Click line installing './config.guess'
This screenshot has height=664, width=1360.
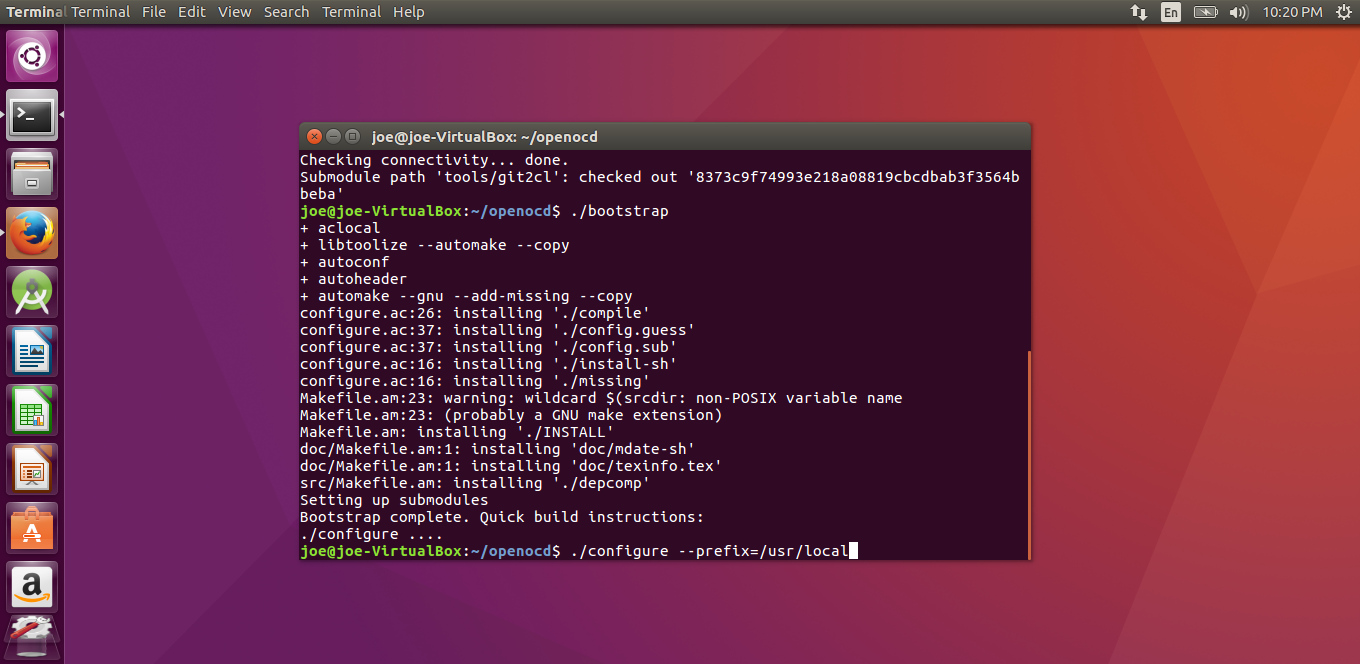(497, 330)
